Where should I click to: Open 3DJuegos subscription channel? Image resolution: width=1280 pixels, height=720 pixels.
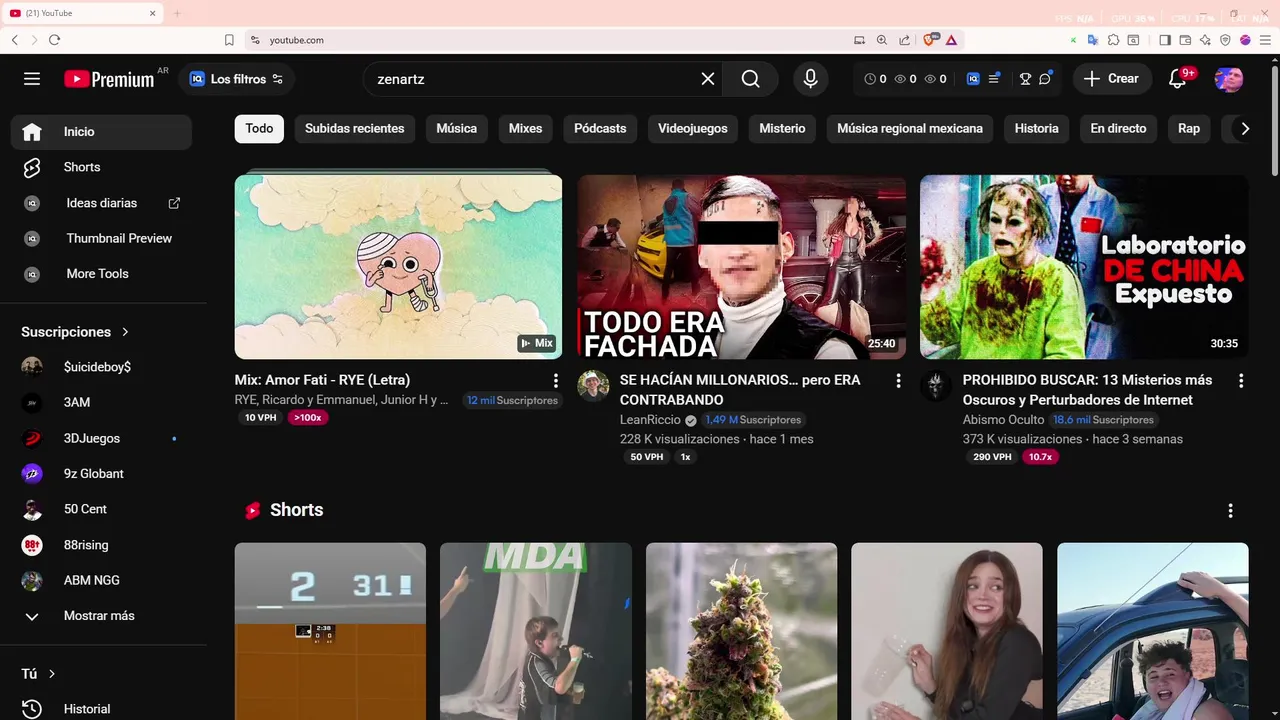(x=101, y=438)
